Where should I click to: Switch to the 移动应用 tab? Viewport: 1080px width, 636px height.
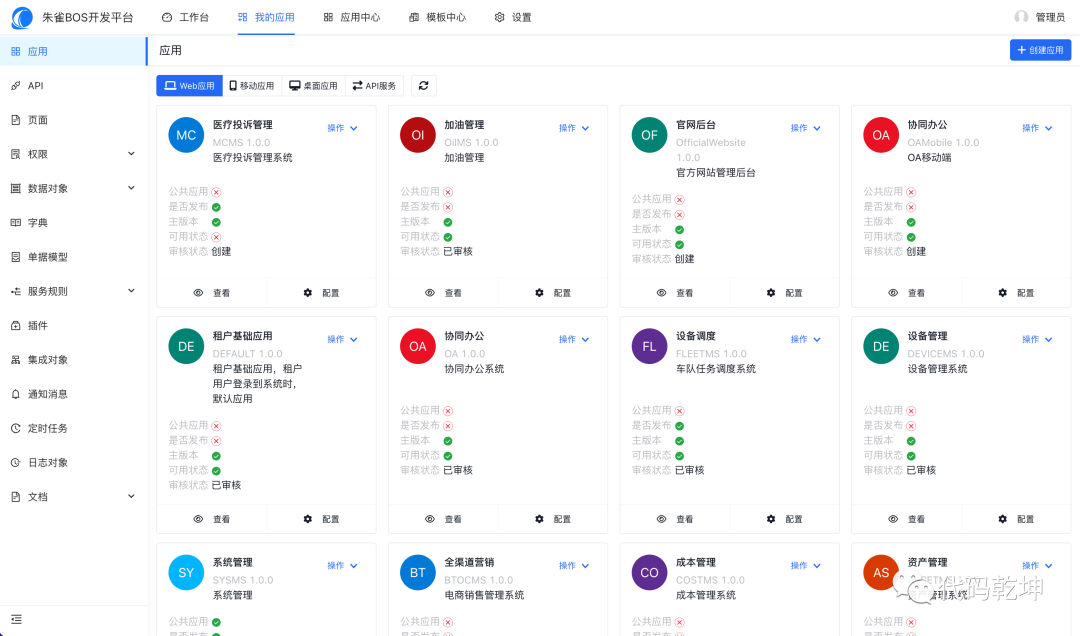coord(251,85)
